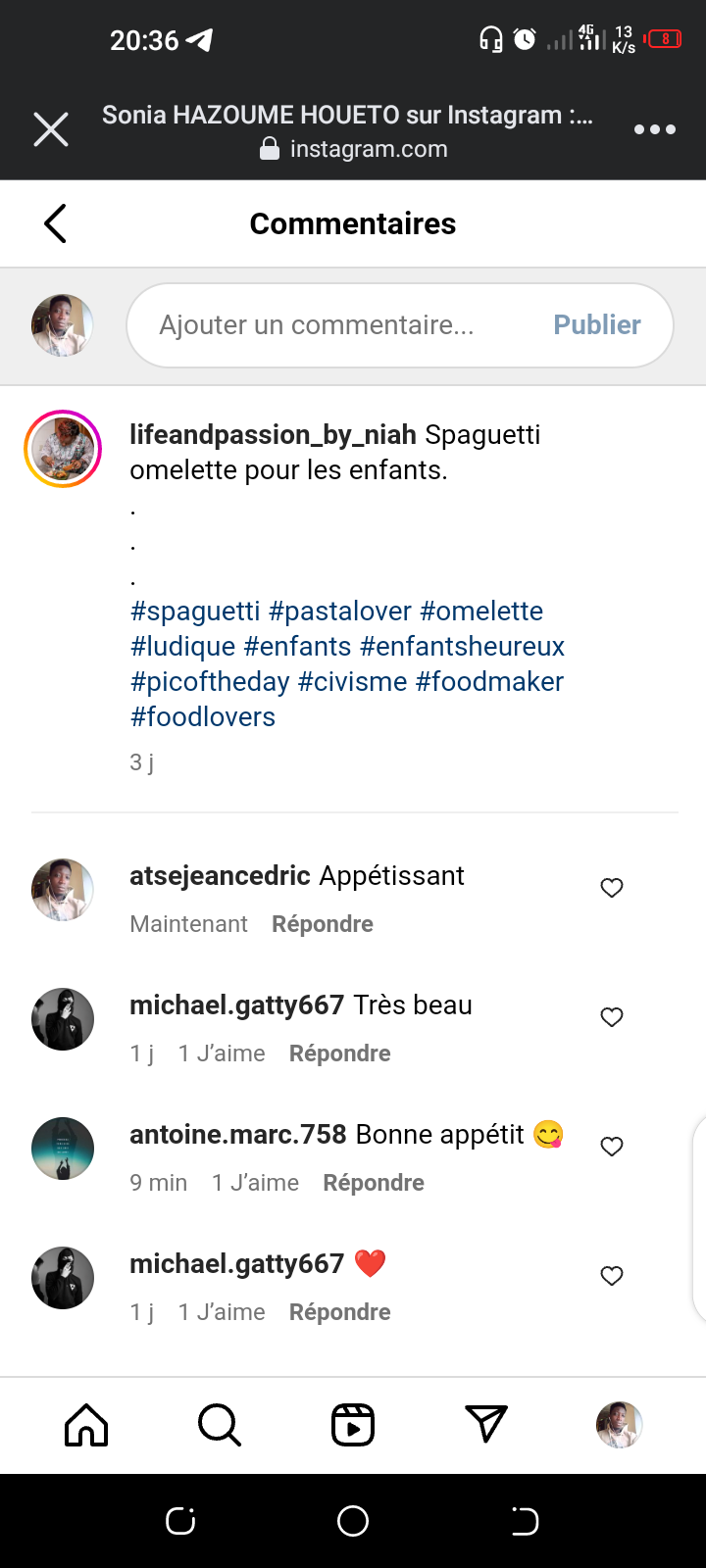Go back using the left chevron arrow

[56, 223]
